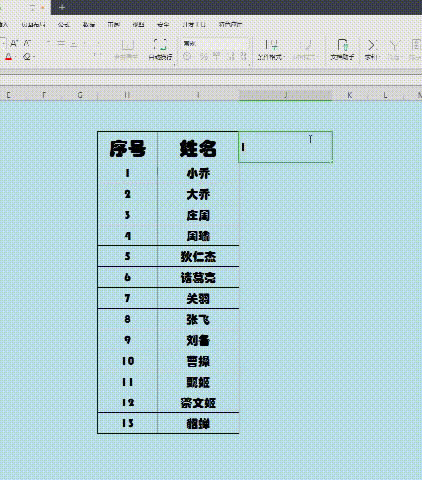Select the serial number cell 13

[127, 423]
